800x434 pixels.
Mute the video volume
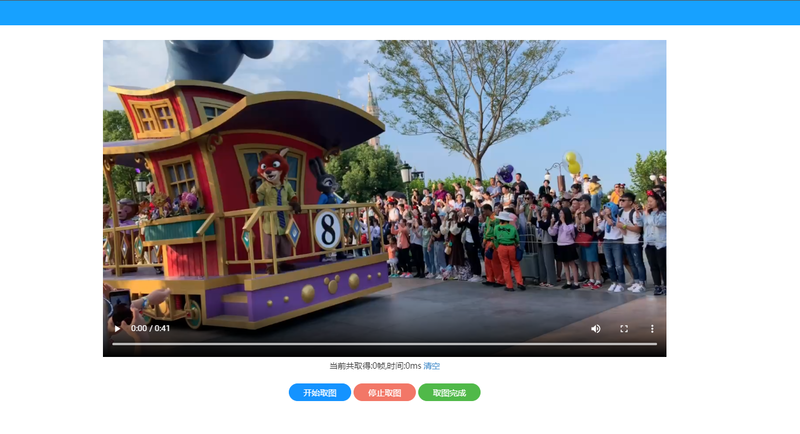tap(595, 329)
